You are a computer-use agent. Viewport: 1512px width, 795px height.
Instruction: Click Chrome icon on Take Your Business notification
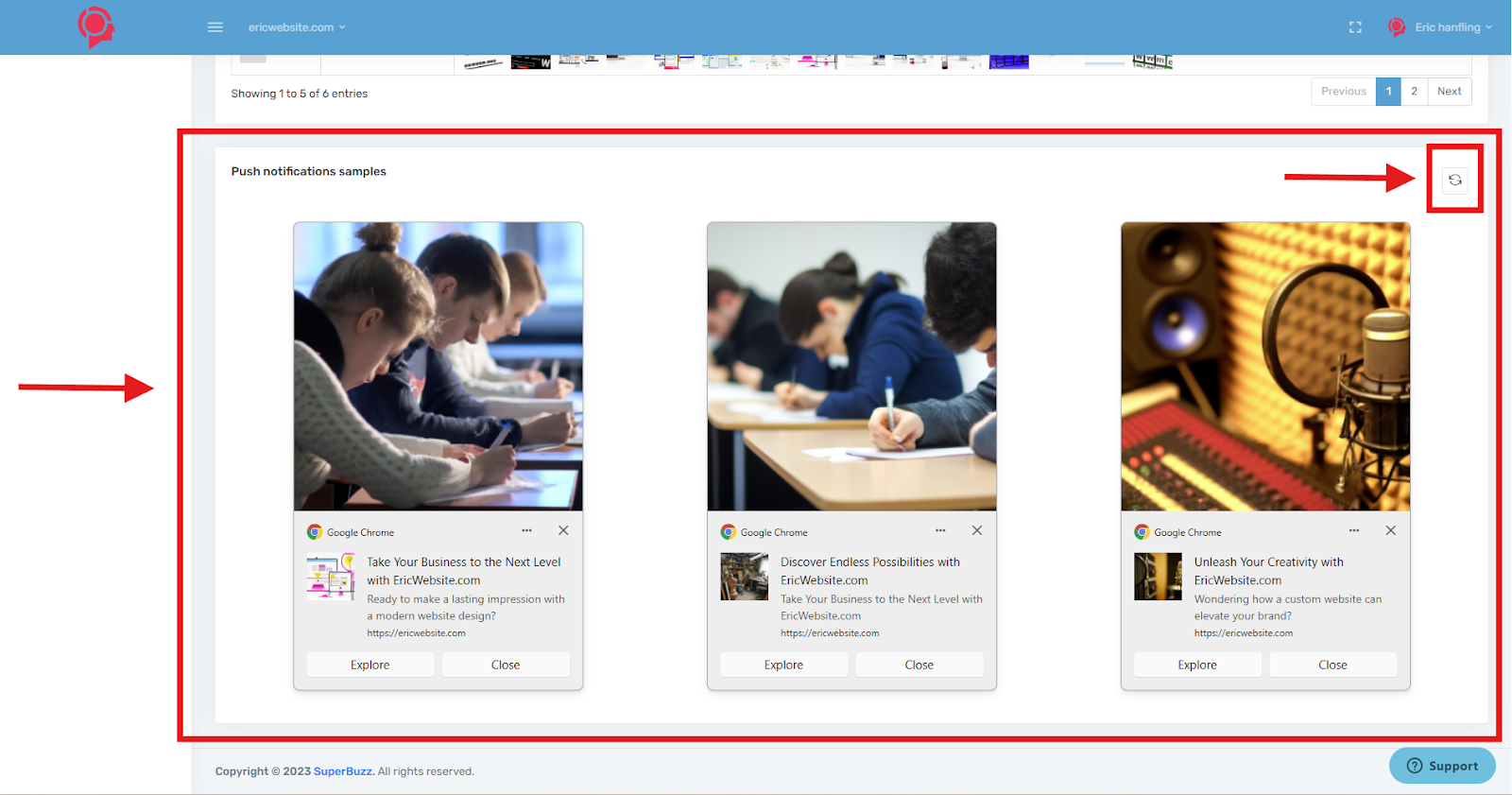click(315, 532)
